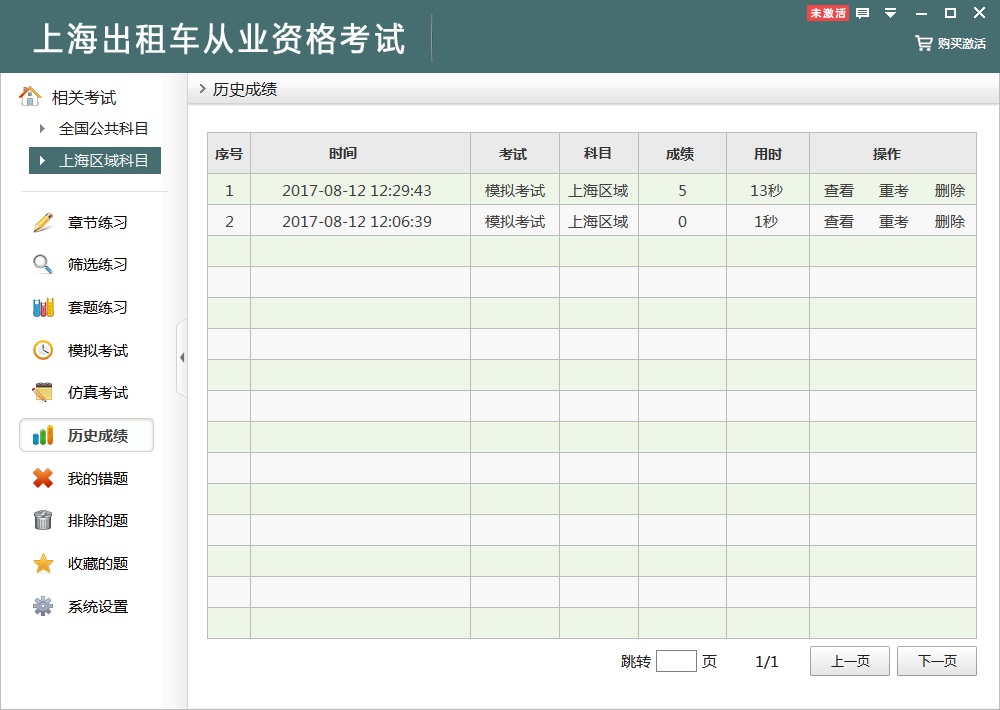1000x710 pixels.
Task: Click the clock icon for 模拟考试
Action: (x=43, y=350)
